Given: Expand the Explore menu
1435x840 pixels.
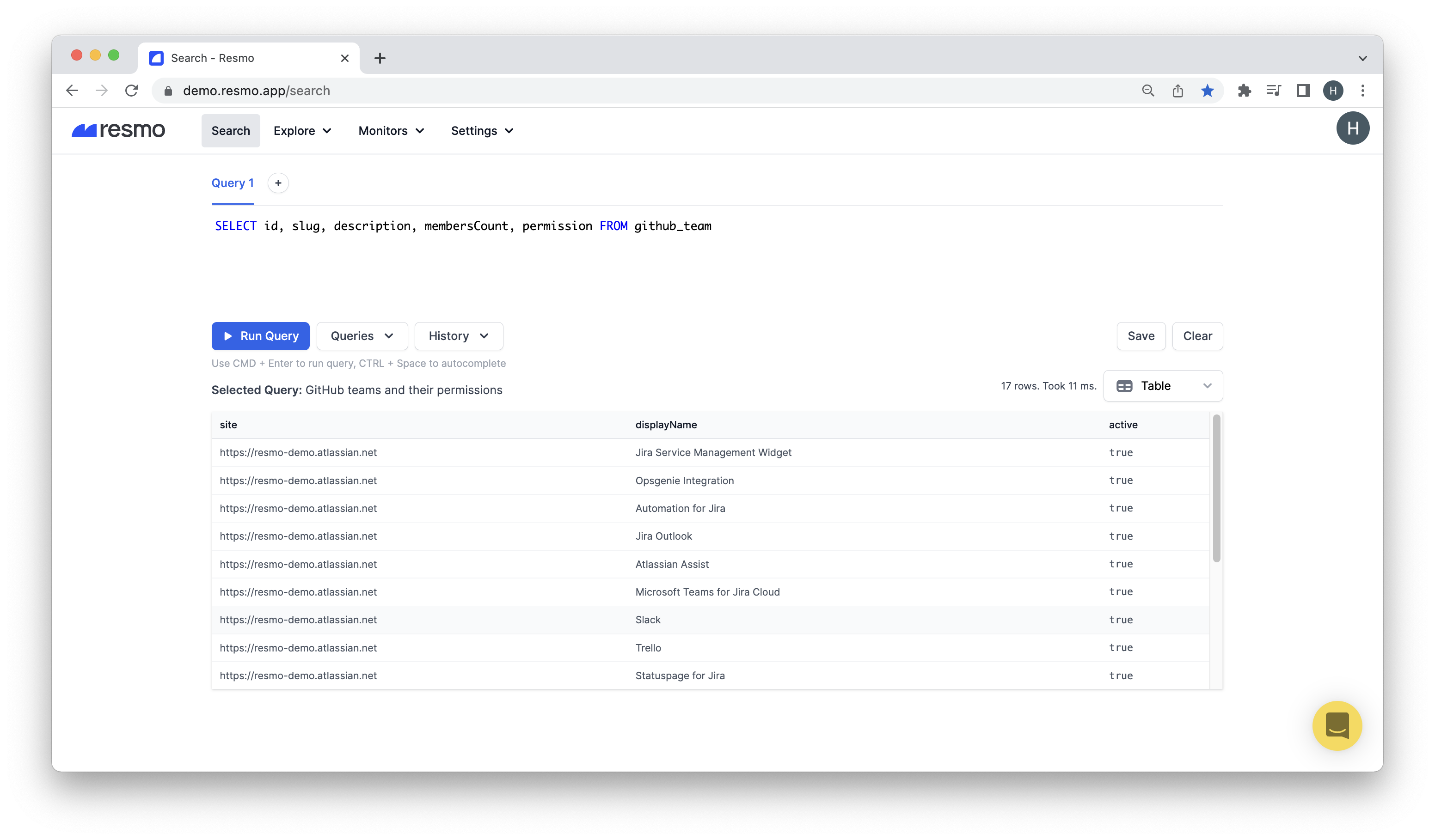Looking at the screenshot, I should tap(302, 131).
